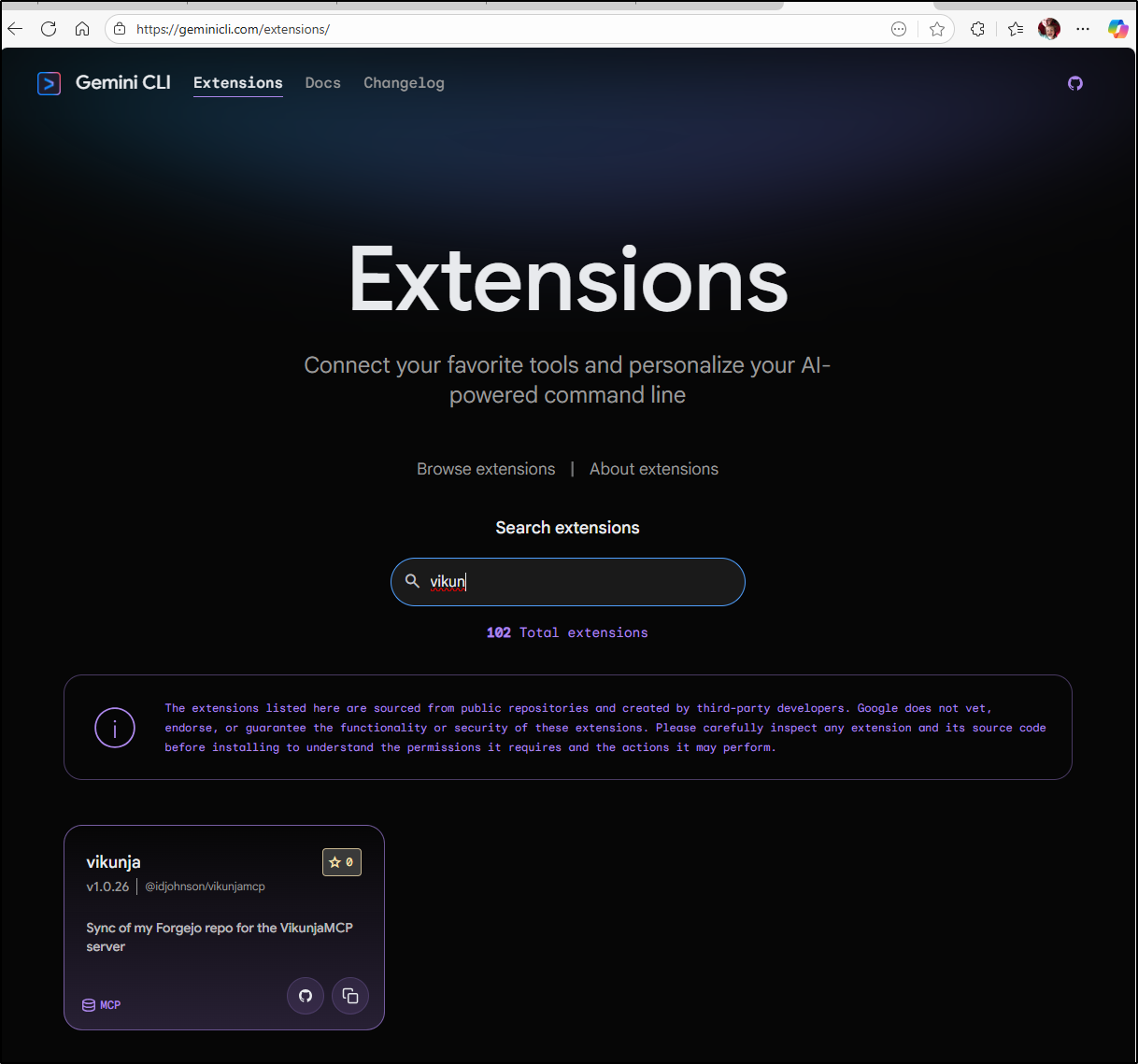Toggle the star rating on the vikunja extension
Viewport: 1138px width, 1064px height.
pos(341,861)
